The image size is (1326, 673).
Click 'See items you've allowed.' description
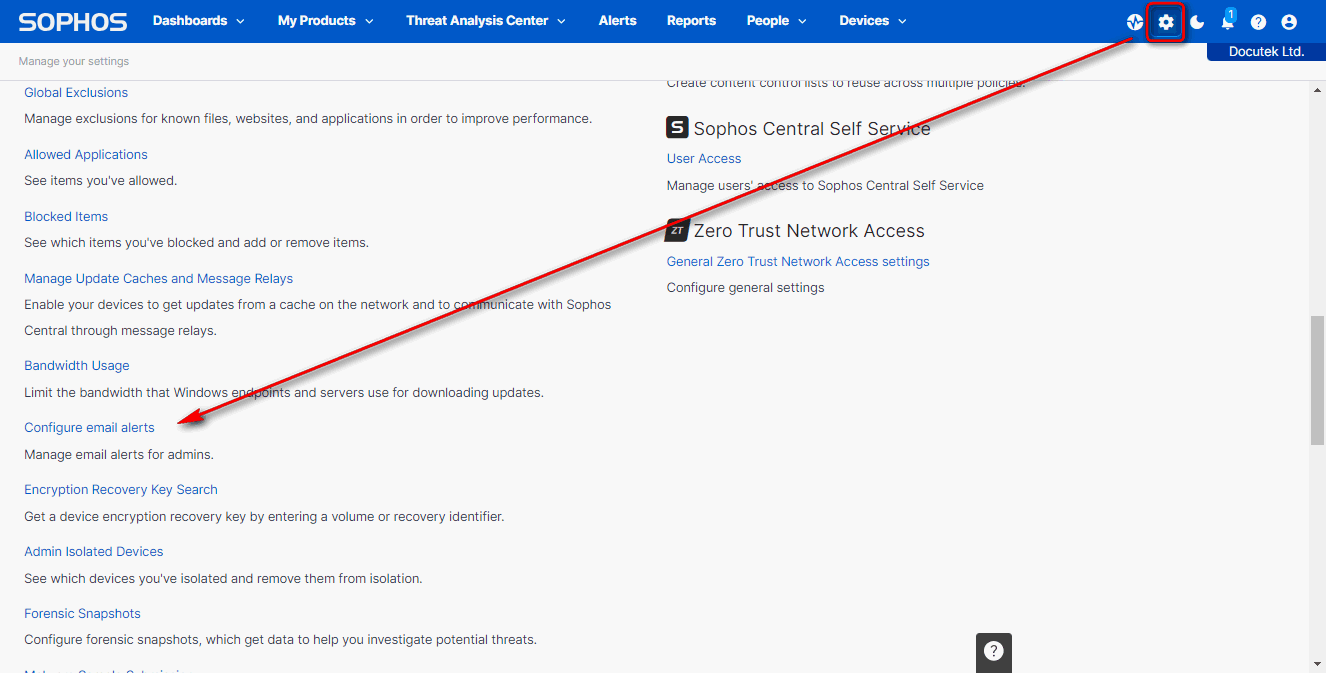[101, 180]
